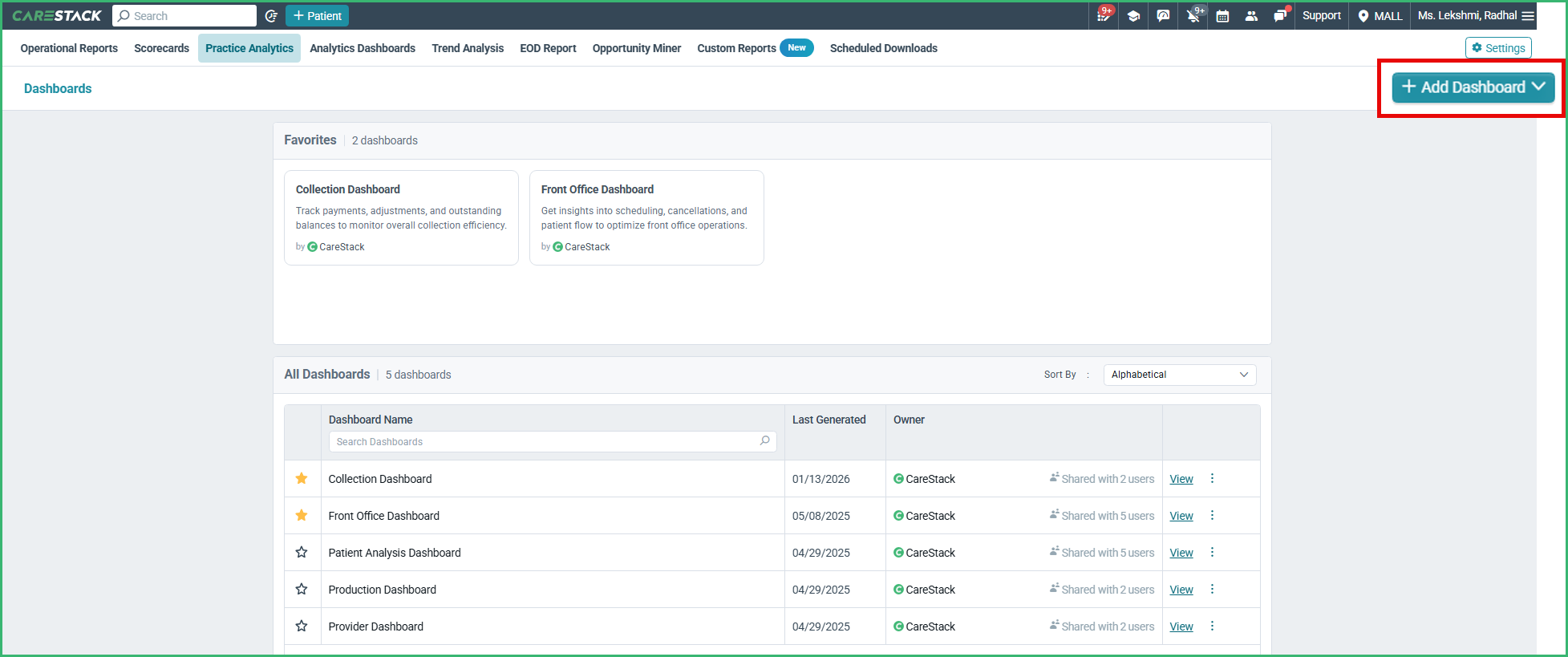Open the speedometer chat icon
The width and height of the screenshot is (1568, 657).
point(1163,16)
